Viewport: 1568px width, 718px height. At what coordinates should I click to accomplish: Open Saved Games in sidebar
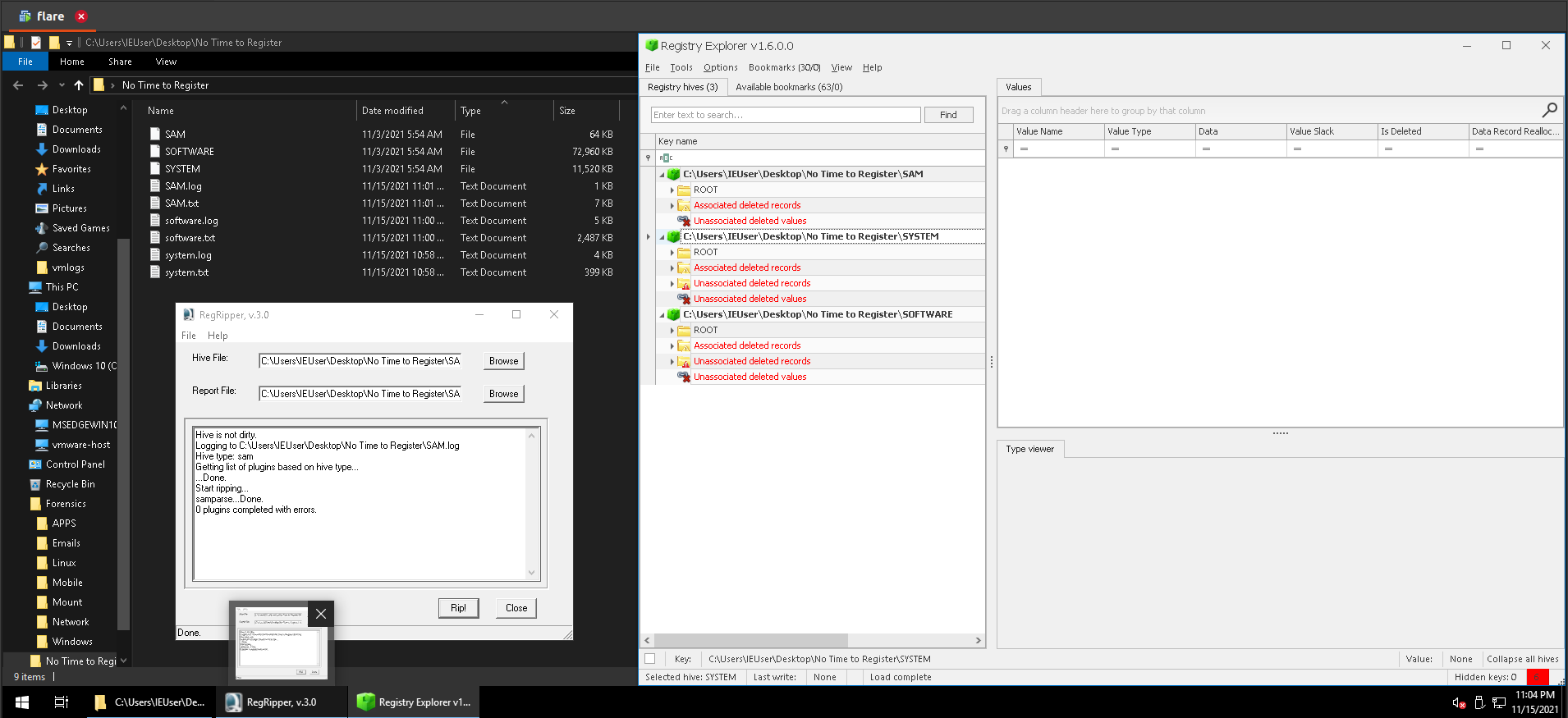point(80,228)
